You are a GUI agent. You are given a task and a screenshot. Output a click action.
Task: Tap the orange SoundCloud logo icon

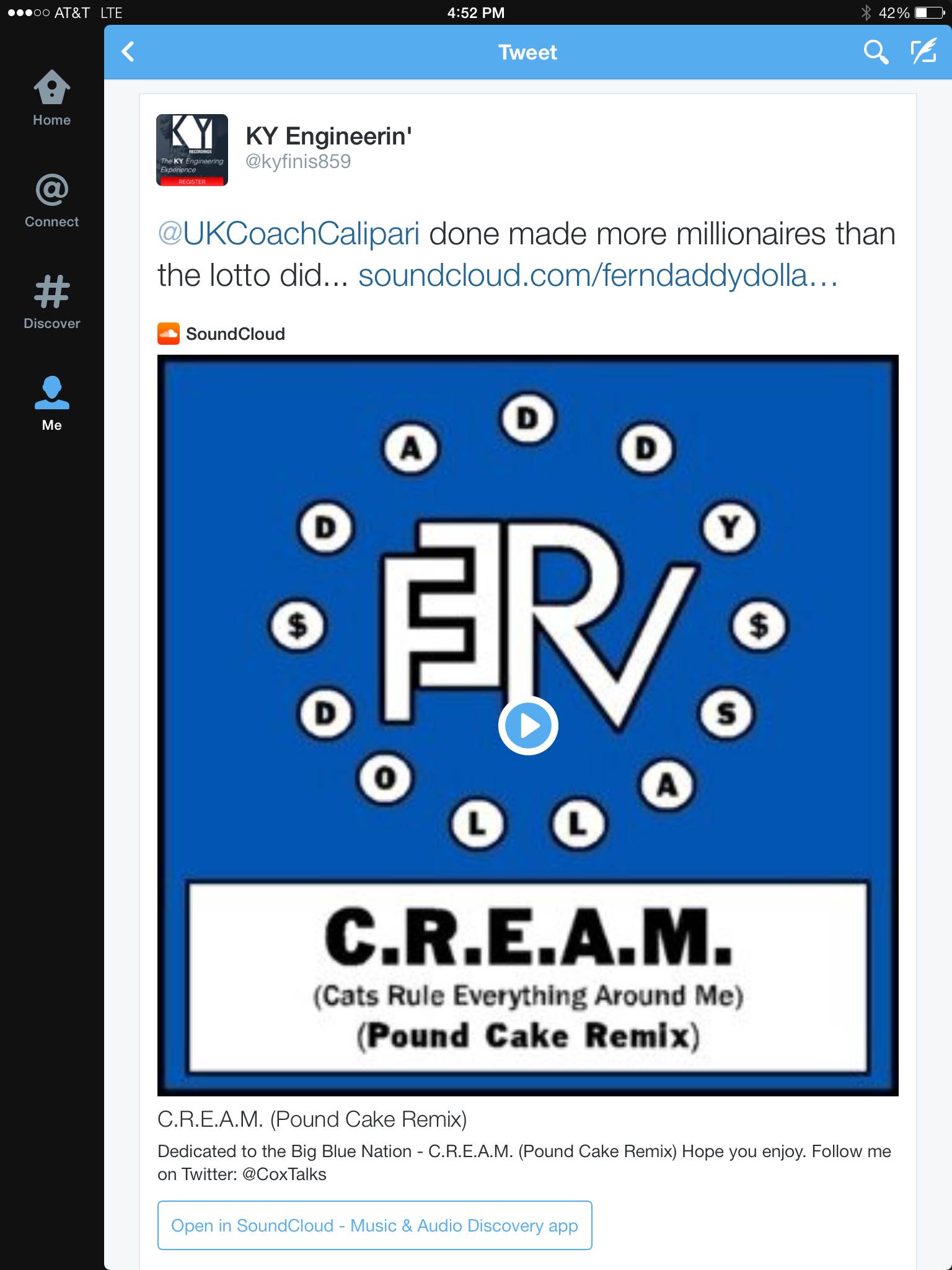coord(169,334)
